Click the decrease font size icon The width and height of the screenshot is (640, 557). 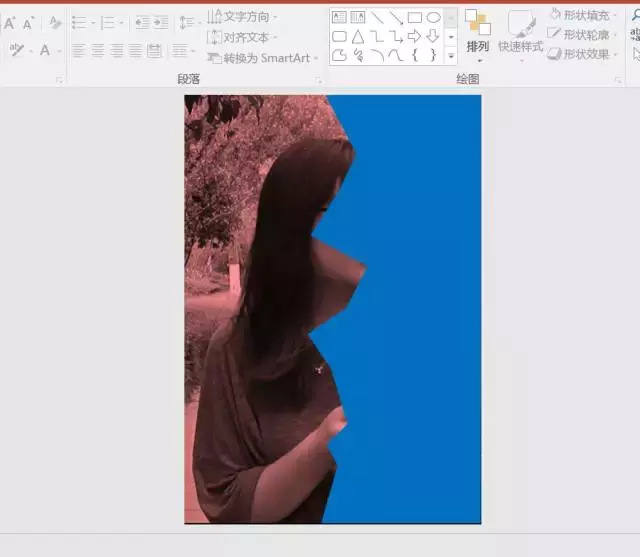point(29,23)
